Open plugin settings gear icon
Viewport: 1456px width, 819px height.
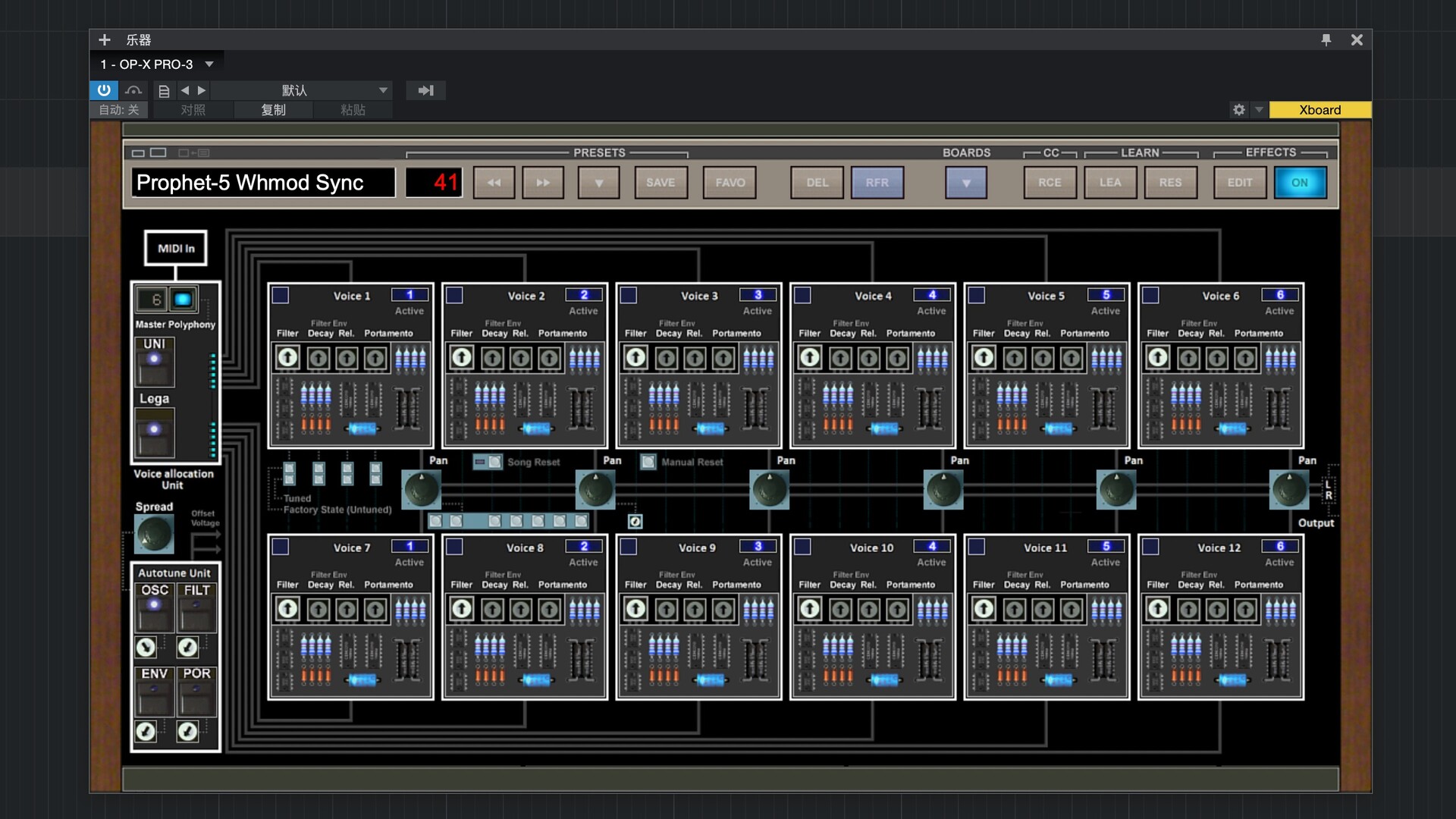1239,110
